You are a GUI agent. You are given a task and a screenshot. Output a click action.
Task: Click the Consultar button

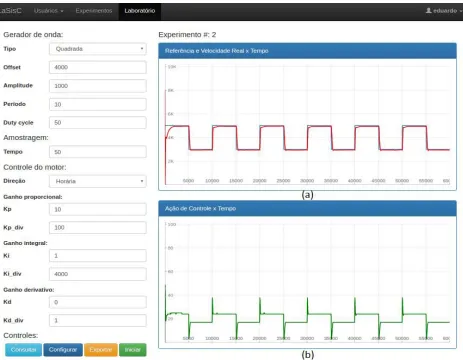(x=23, y=350)
